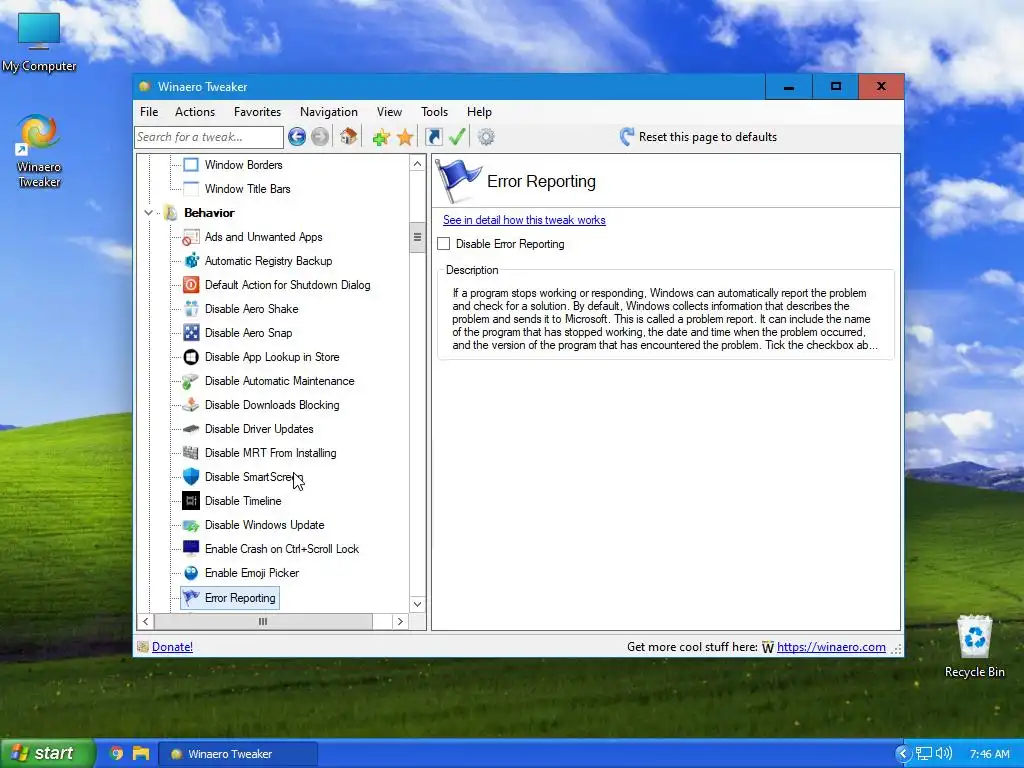The width and height of the screenshot is (1024, 768).
Task: Select 'Disable Timeline' text in tree
Action: (x=243, y=501)
